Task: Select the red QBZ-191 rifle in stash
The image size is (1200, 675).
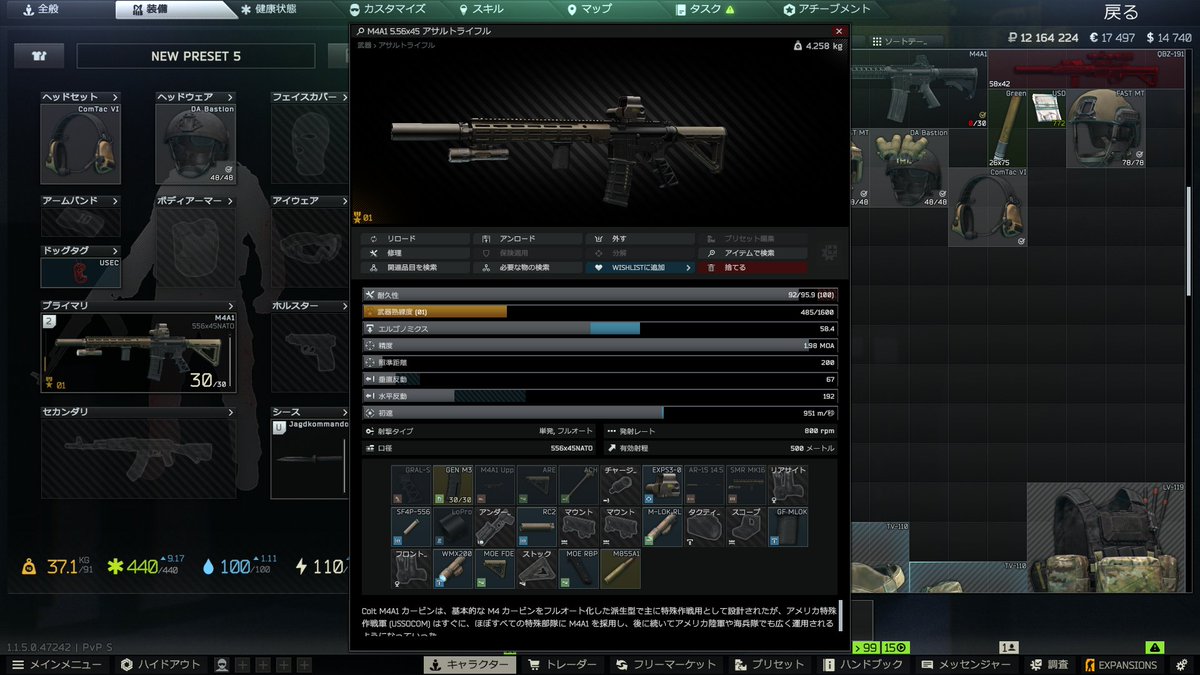Action: [x=1087, y=69]
